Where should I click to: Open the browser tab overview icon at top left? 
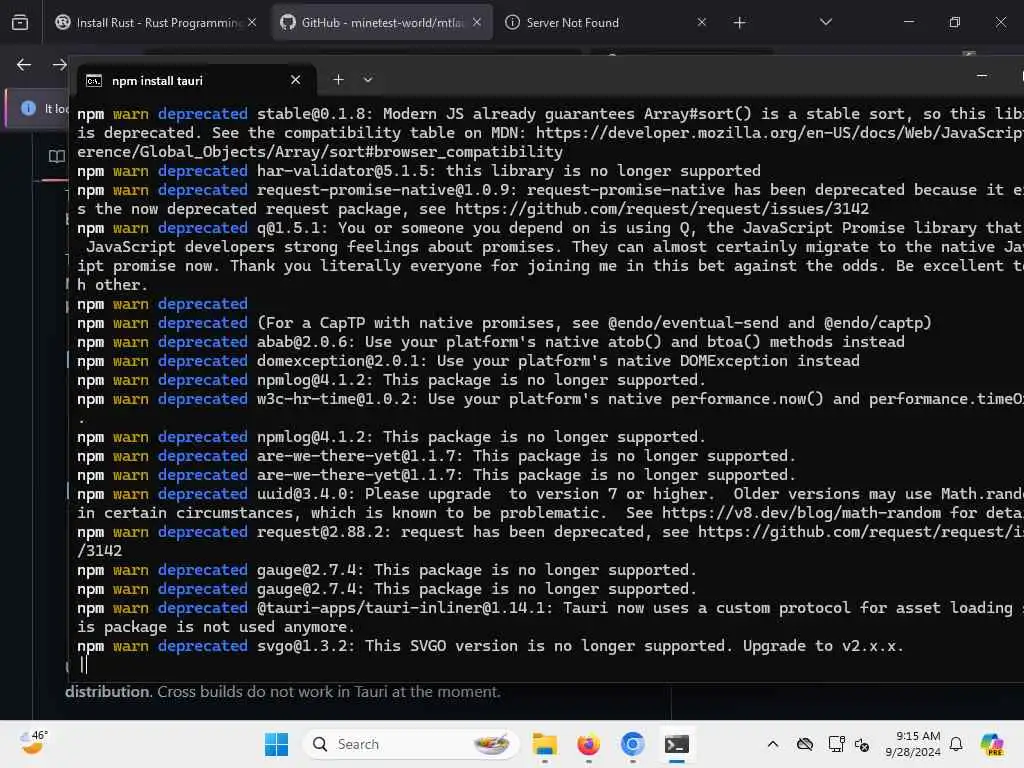pos(20,23)
